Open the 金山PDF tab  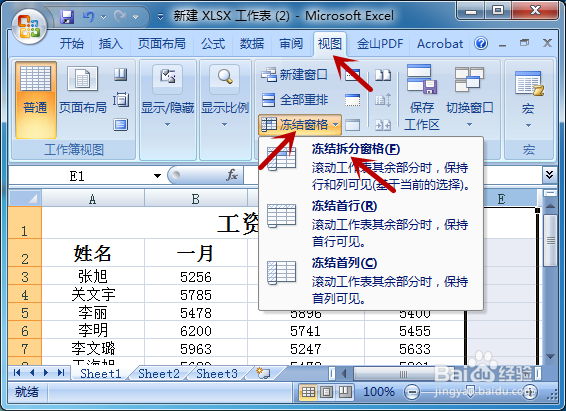380,44
